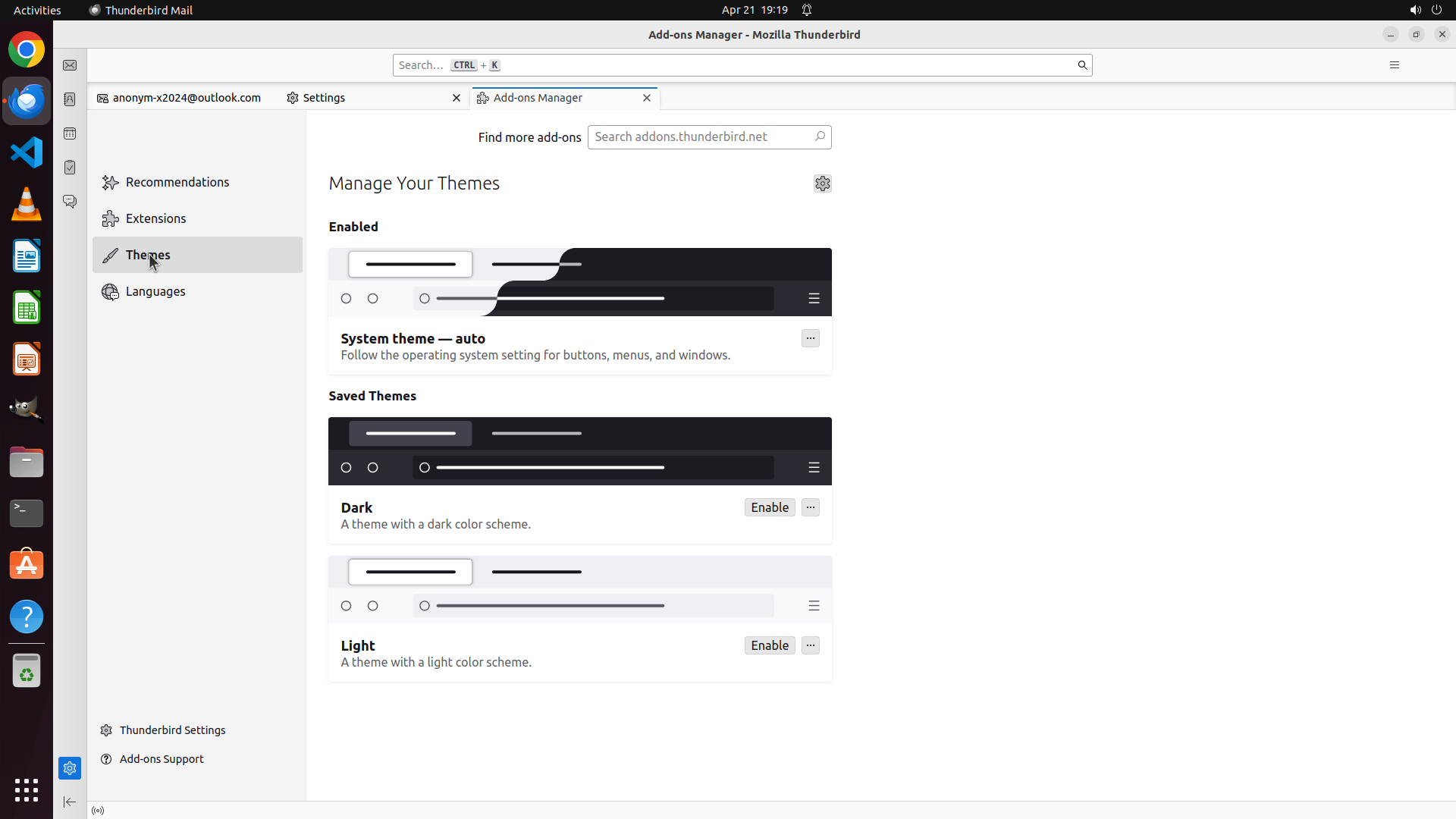Launch VLC media player from the dock
This screenshot has height=819, width=1456.
click(x=27, y=204)
